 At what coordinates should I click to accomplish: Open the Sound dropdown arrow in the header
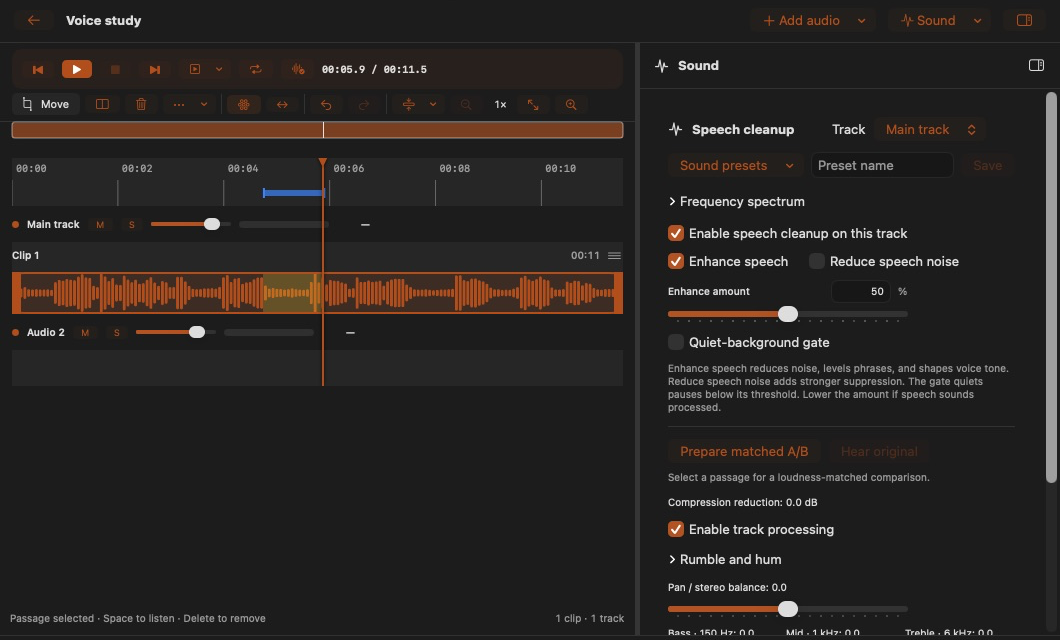pyautogui.click(x=978, y=20)
